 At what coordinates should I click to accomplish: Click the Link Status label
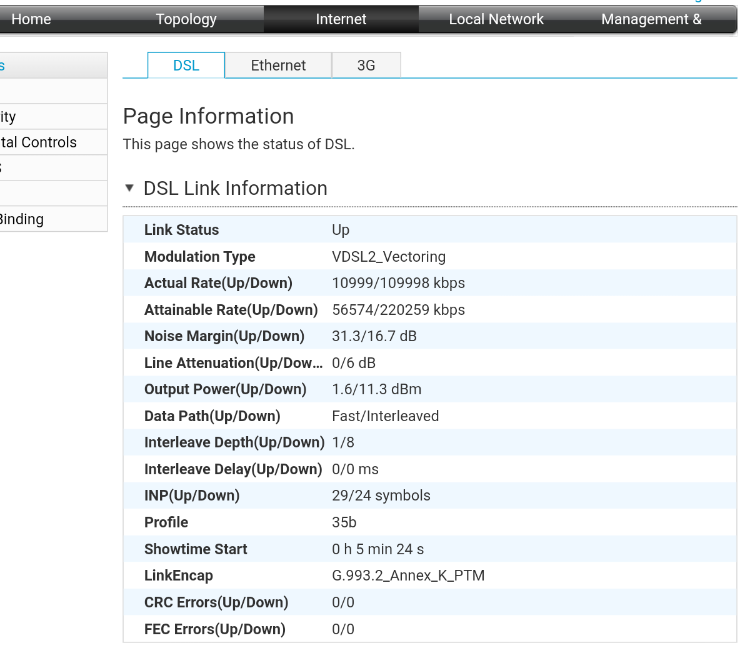(x=181, y=230)
